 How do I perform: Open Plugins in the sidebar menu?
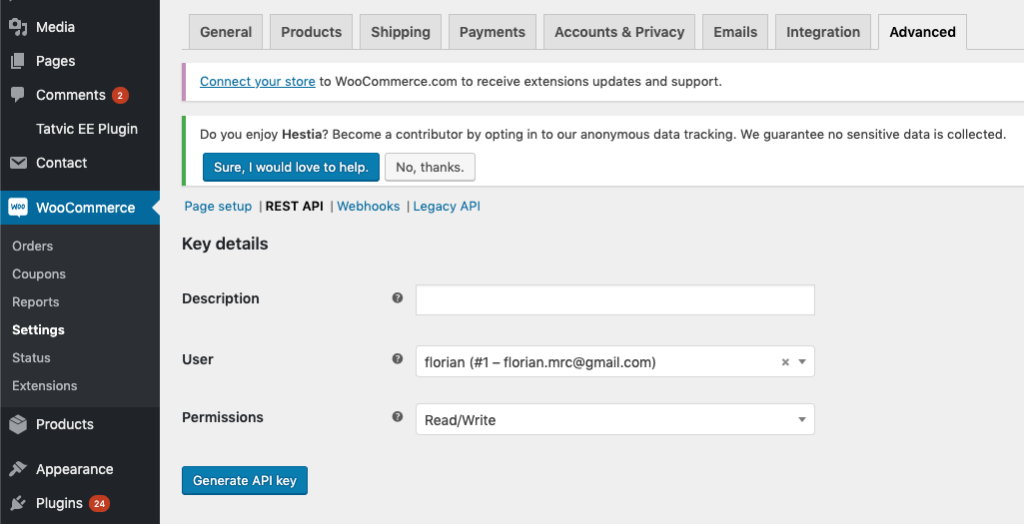[59, 503]
